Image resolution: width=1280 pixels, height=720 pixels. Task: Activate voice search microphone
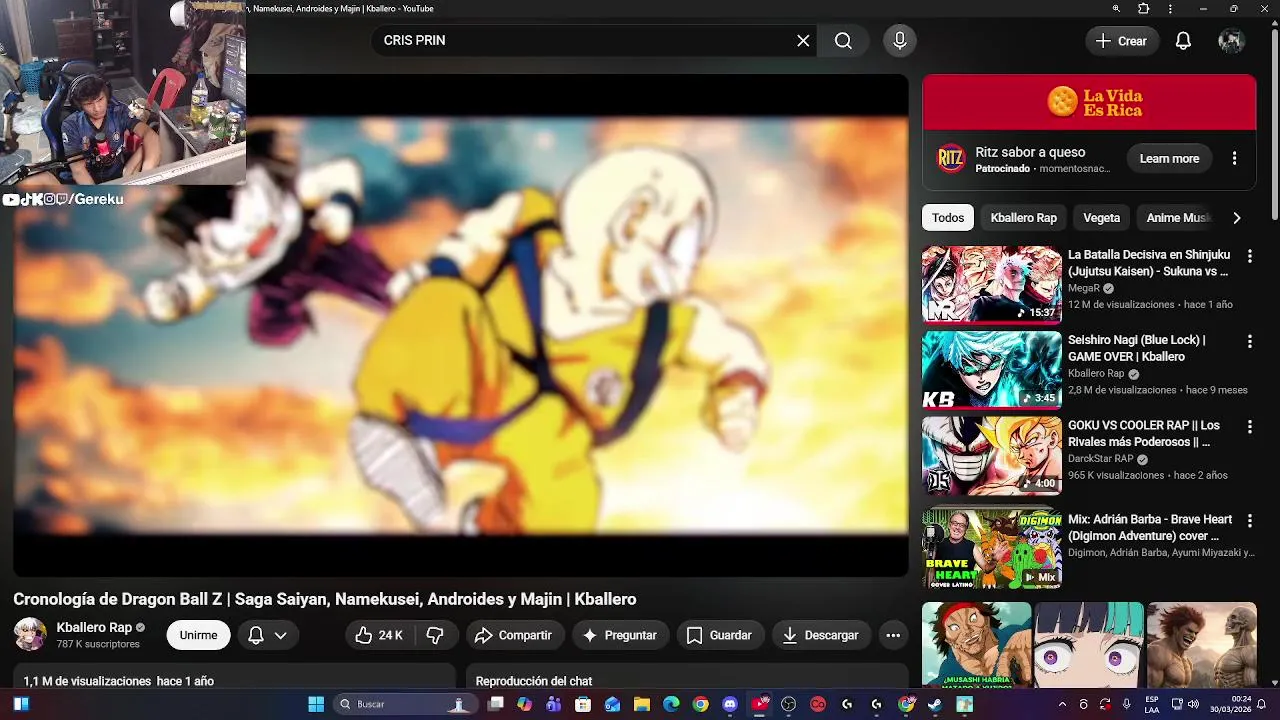899,40
